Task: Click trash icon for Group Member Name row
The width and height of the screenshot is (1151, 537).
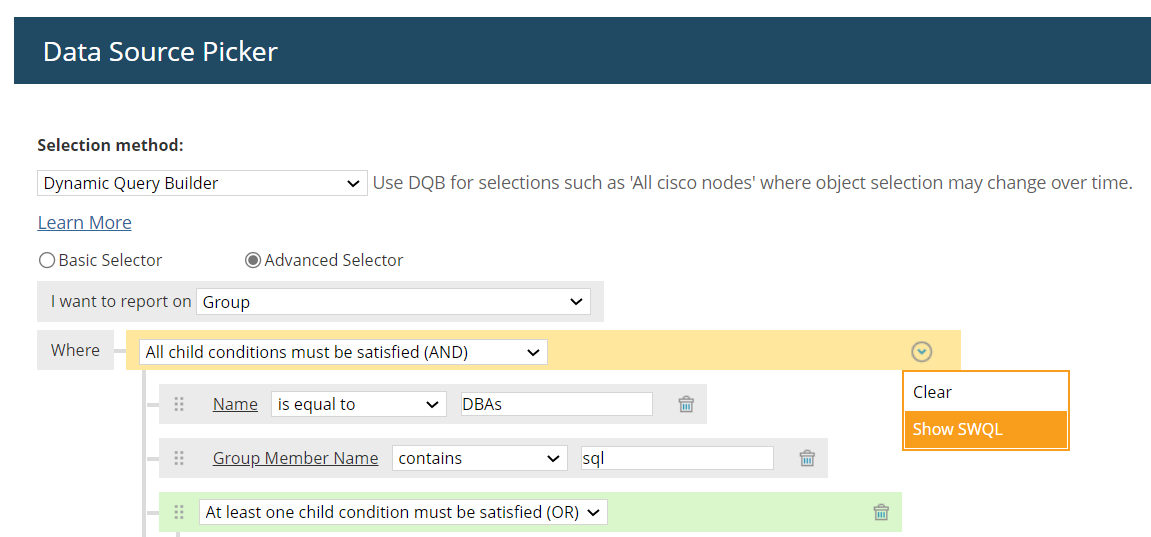Action: tap(807, 458)
